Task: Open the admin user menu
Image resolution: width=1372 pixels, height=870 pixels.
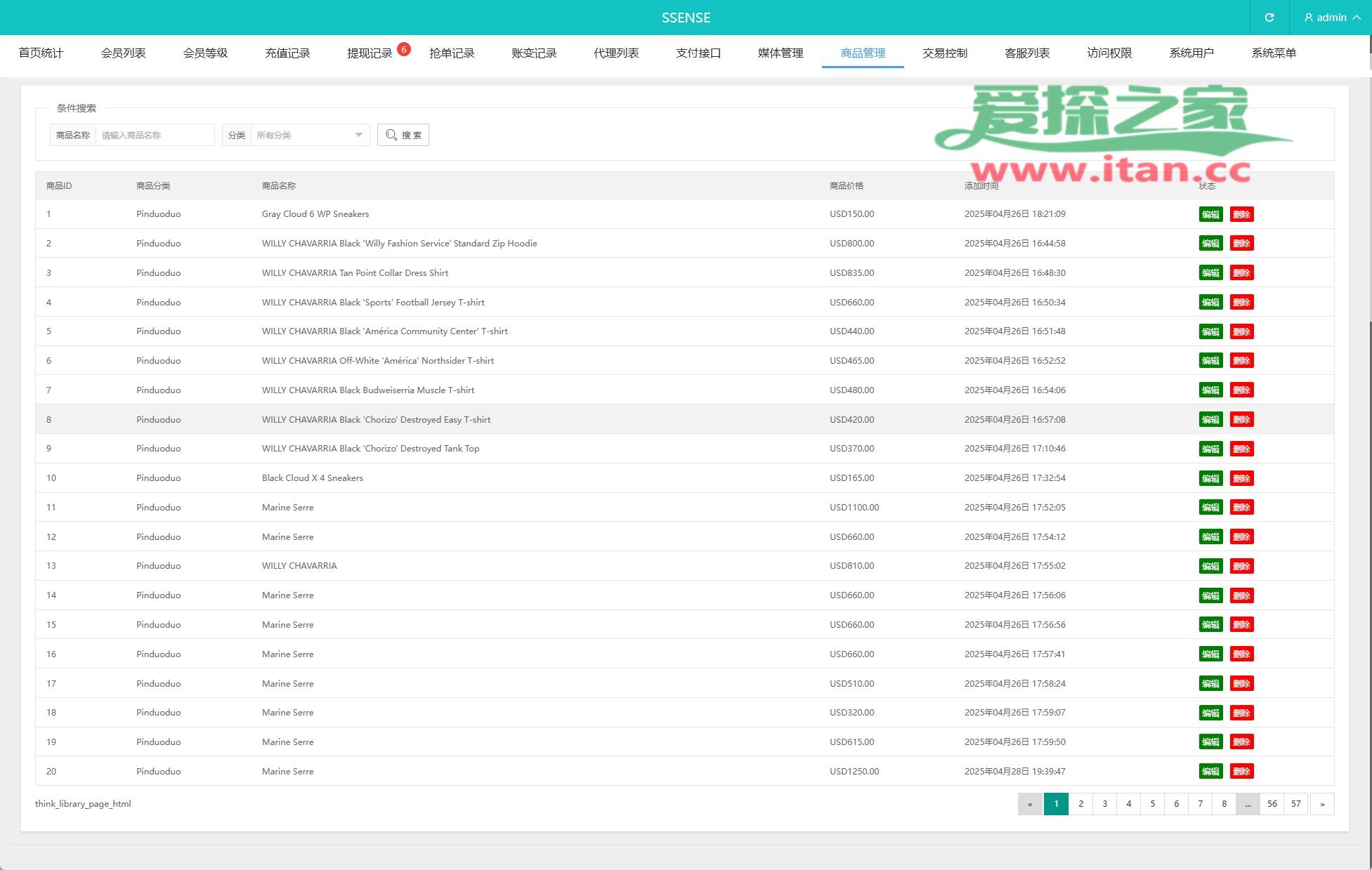Action: (1331, 18)
